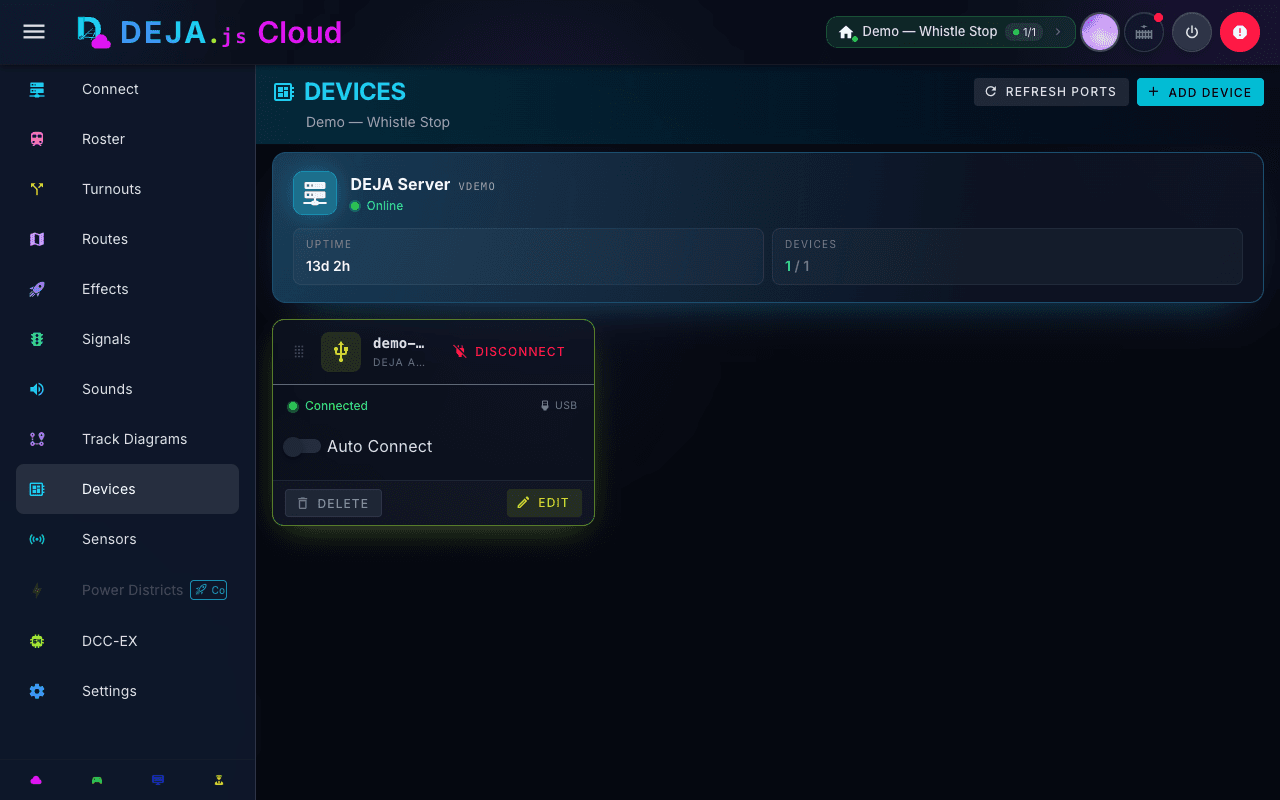This screenshot has height=800, width=1280.
Task: Click the Add Device button
Action: pyautogui.click(x=1200, y=92)
